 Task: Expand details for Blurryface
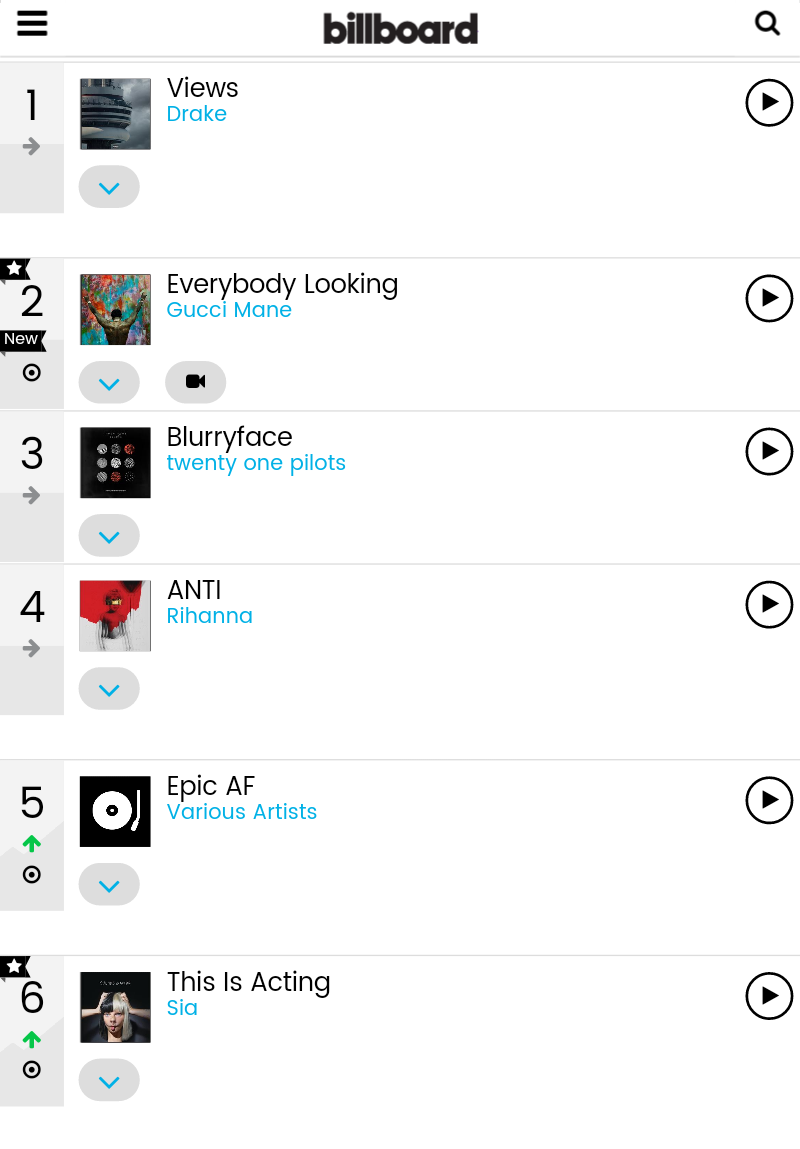[109, 536]
